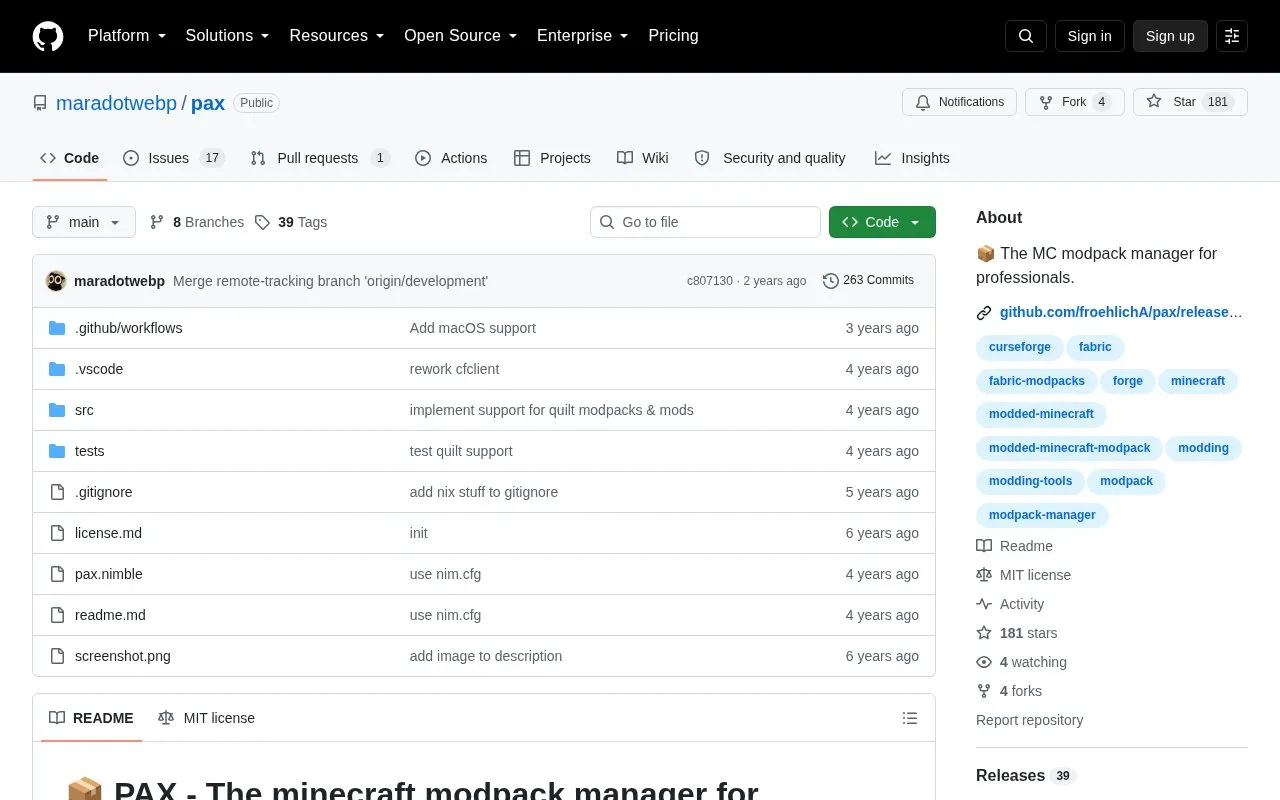Click the screenshot.png file icon
This screenshot has width=1280, height=800.
(x=57, y=656)
